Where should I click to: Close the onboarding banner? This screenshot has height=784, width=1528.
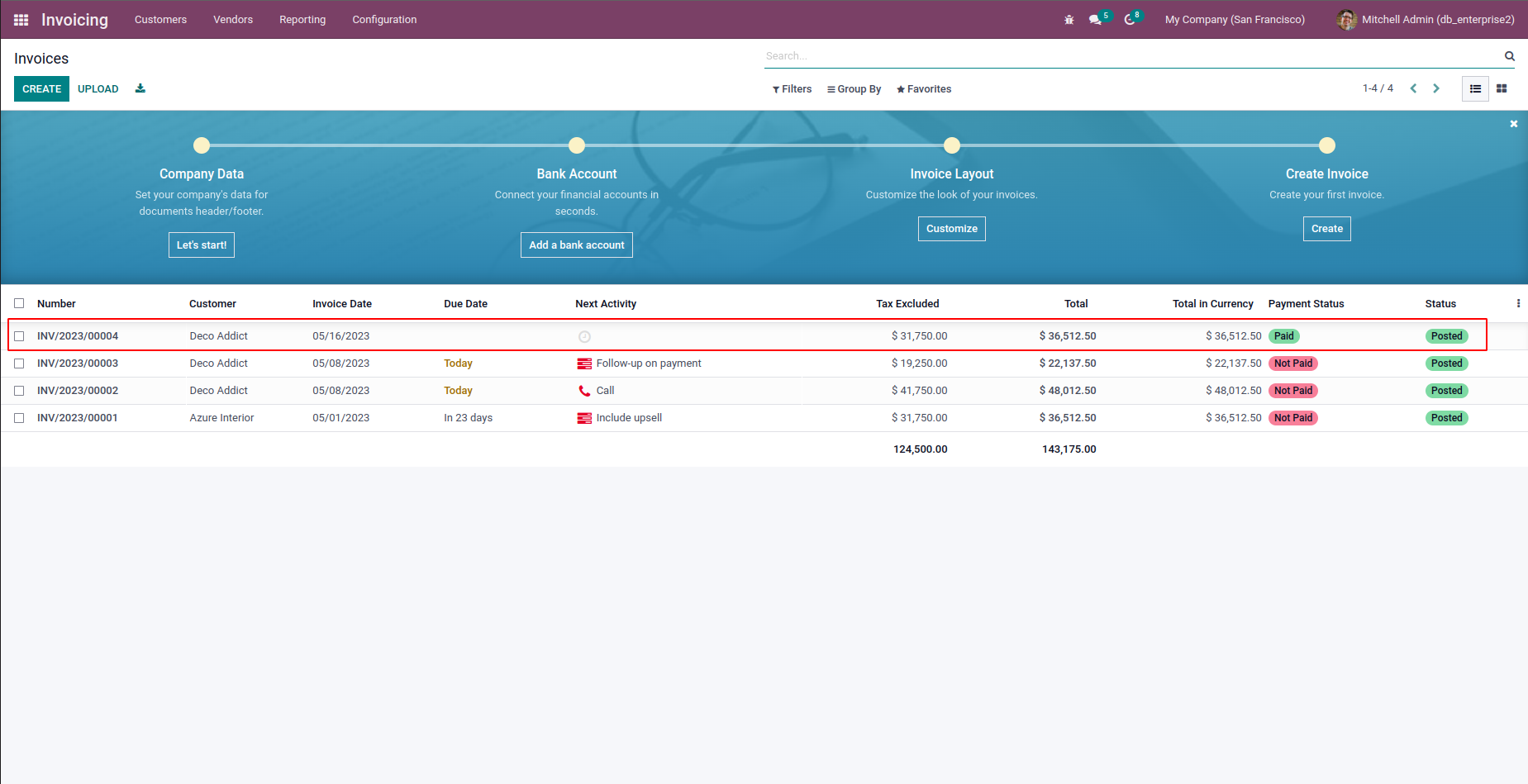coord(1514,124)
